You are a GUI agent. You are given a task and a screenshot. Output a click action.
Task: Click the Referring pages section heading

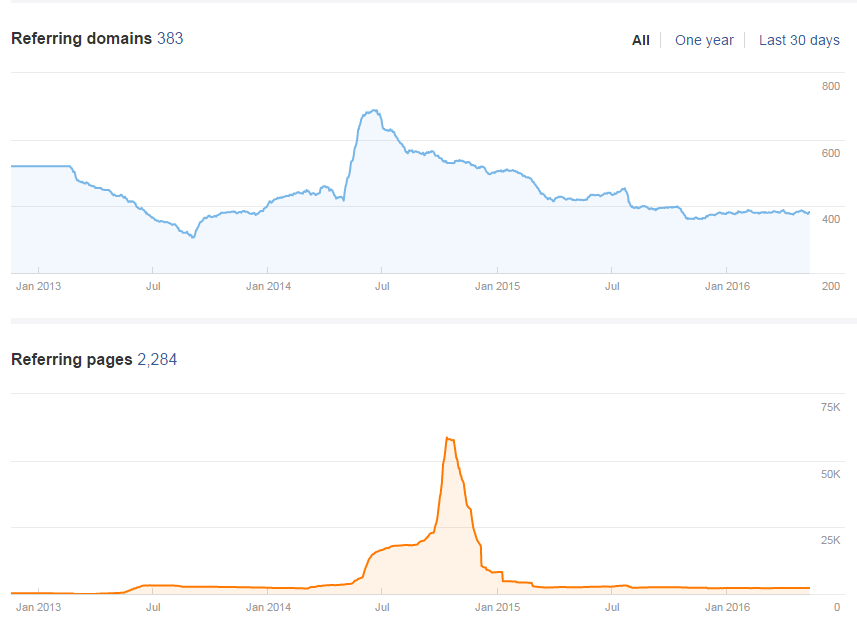point(69,359)
